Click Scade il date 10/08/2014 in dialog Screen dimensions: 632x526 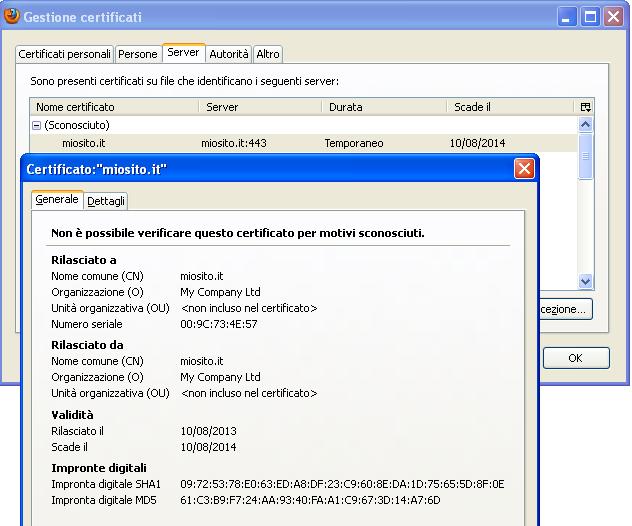click(x=208, y=447)
